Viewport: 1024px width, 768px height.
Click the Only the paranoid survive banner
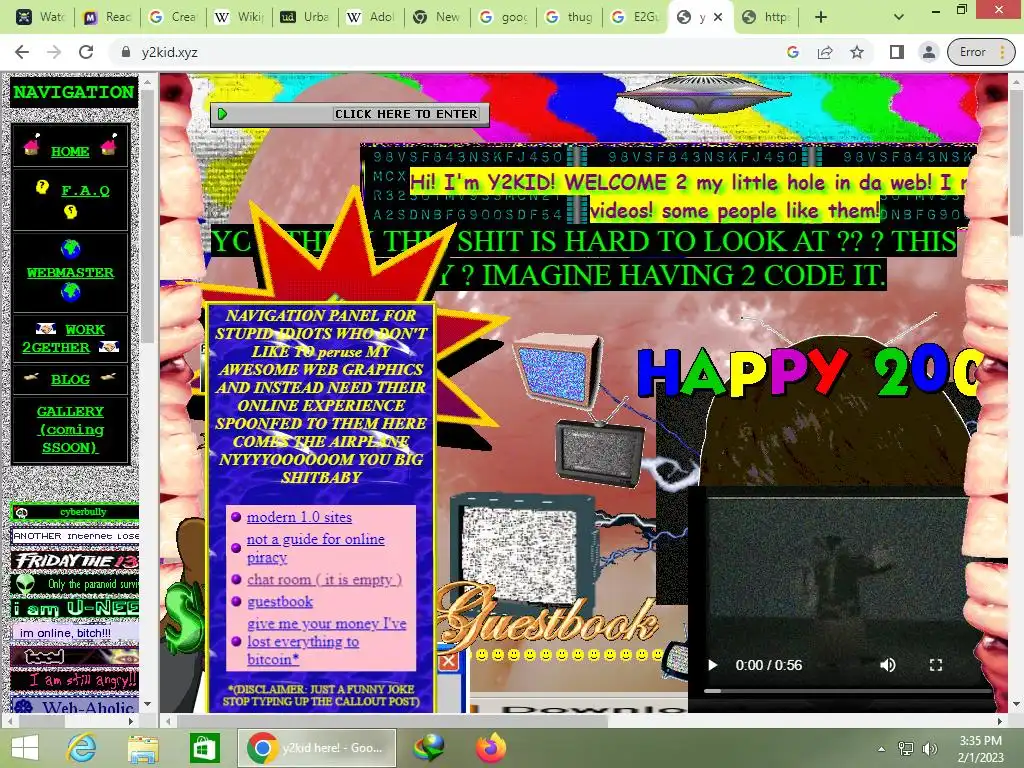tap(75, 584)
